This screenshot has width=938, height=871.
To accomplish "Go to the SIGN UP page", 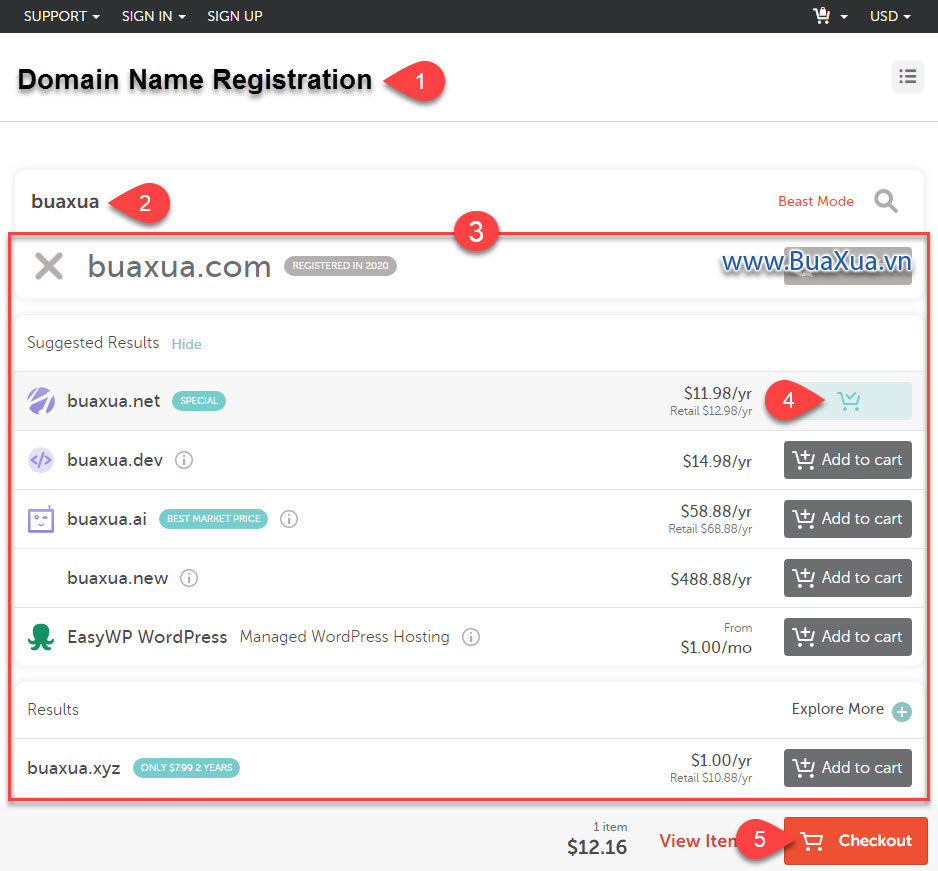I will 234,16.
